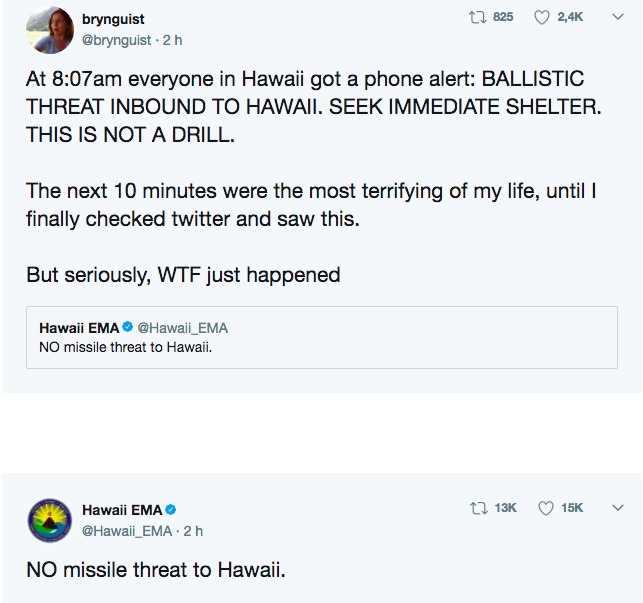Viewport: 643px width, 603px height.
Task: Open brynguist's profile picture
Action: tap(50, 30)
